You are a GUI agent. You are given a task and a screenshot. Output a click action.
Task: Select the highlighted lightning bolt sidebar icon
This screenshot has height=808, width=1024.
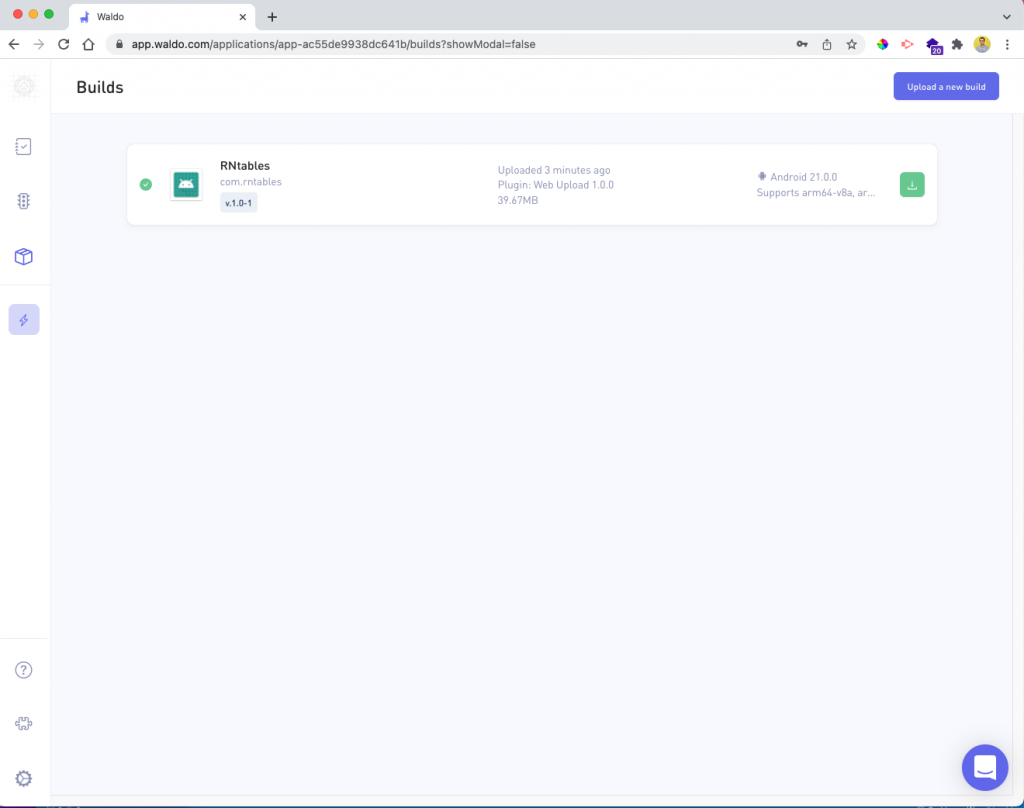coord(23,319)
